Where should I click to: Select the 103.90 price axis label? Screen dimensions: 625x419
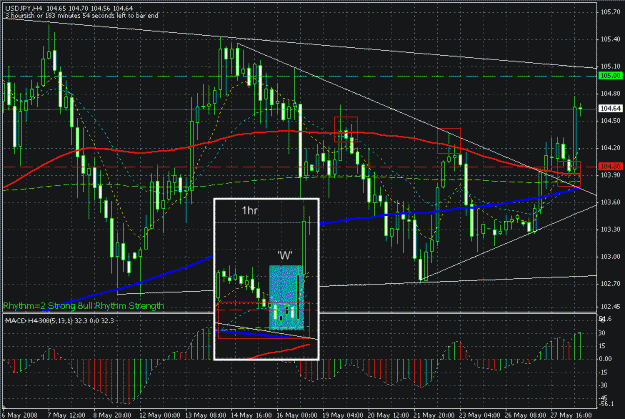[x=610, y=175]
